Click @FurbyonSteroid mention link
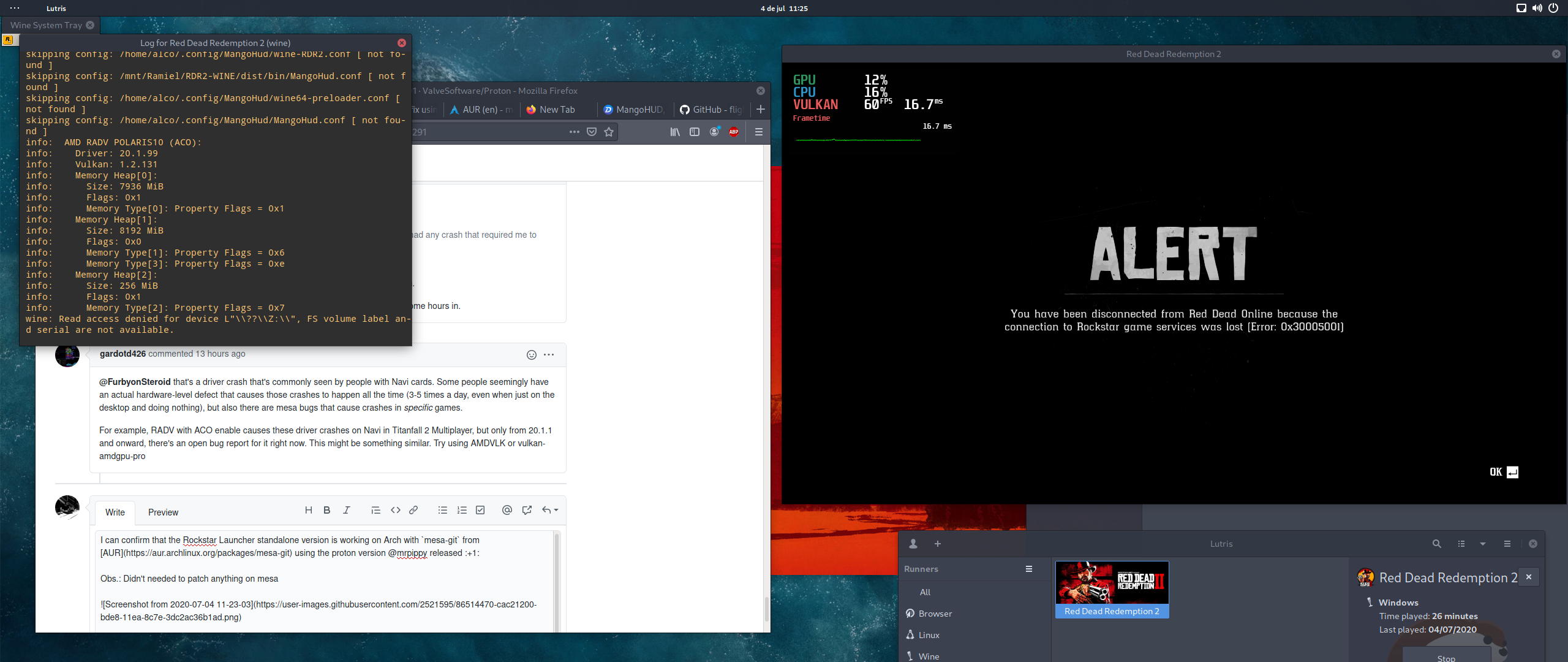1568x662 pixels. (x=135, y=382)
